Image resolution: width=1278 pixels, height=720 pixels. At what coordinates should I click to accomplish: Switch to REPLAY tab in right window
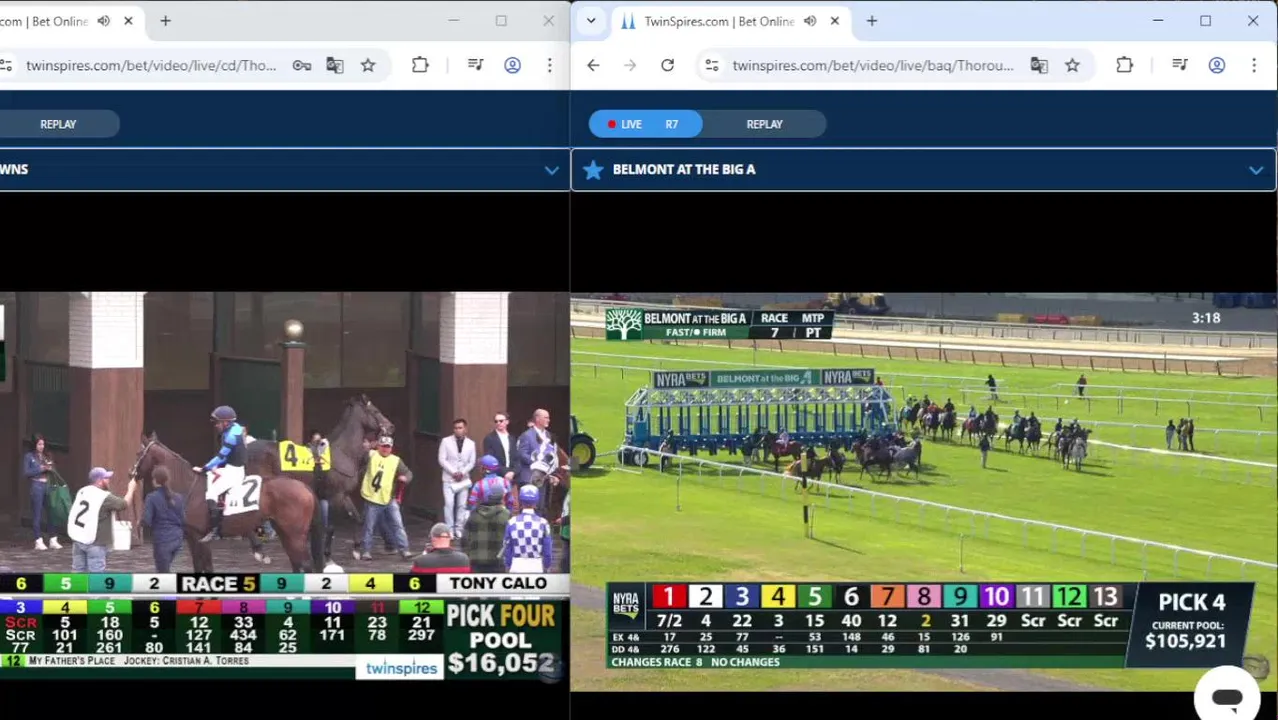point(764,124)
